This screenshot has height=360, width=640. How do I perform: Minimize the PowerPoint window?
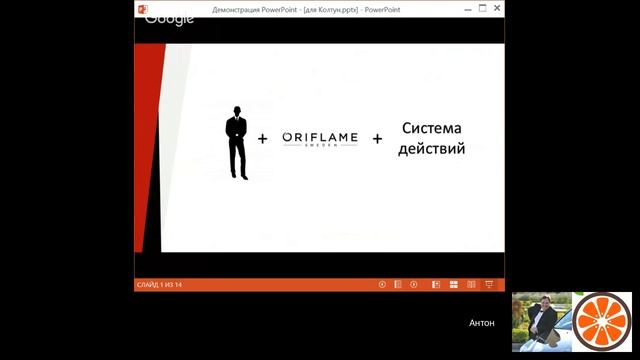[x=468, y=9]
